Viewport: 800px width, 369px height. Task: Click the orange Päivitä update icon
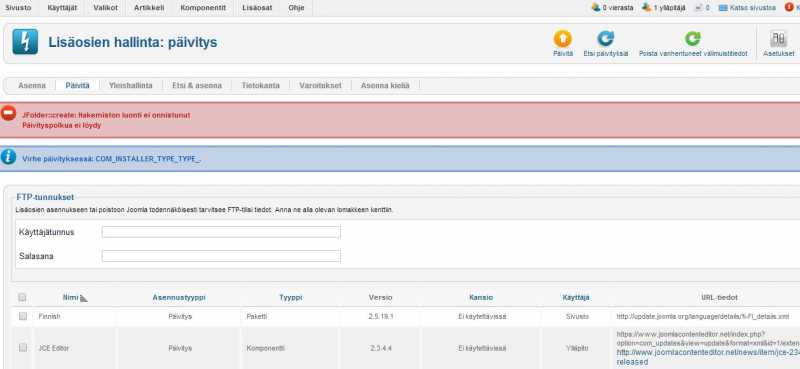pos(562,39)
